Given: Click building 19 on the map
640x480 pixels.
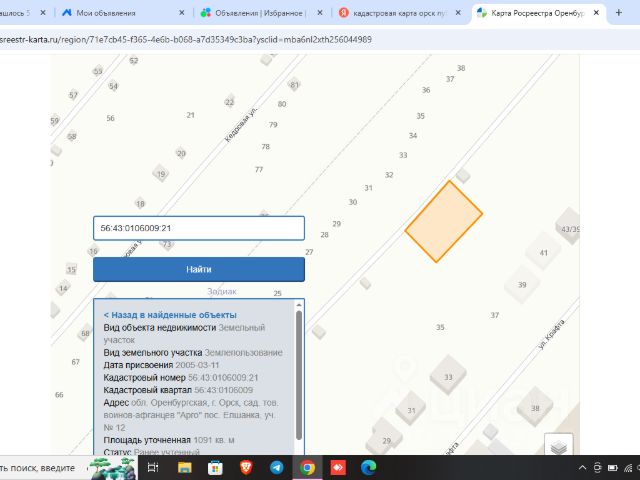Looking at the screenshot, I should (x=161, y=174).
